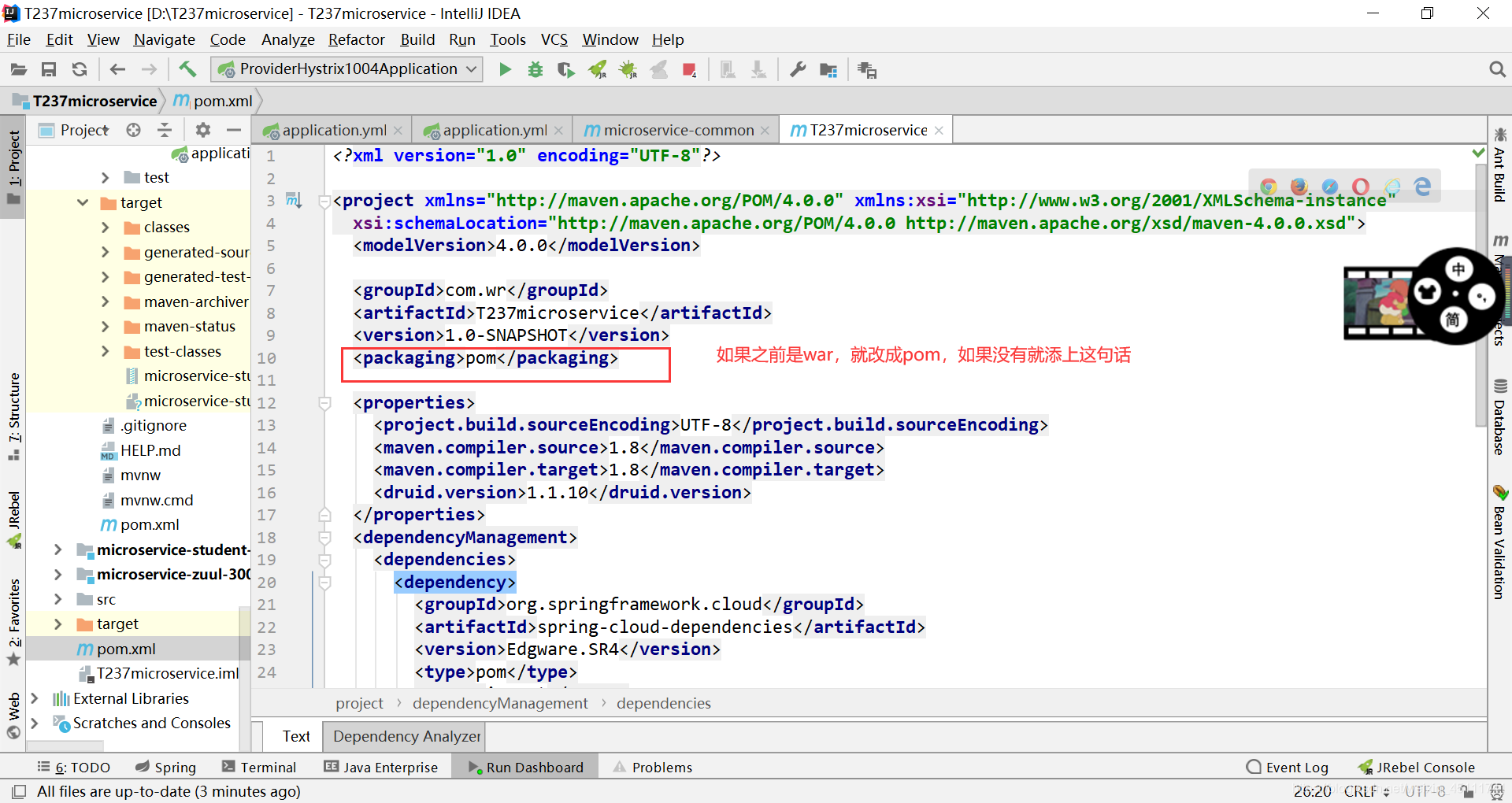The height and width of the screenshot is (803, 1512).
Task: Close the microservice-common tab
Action: (765, 131)
